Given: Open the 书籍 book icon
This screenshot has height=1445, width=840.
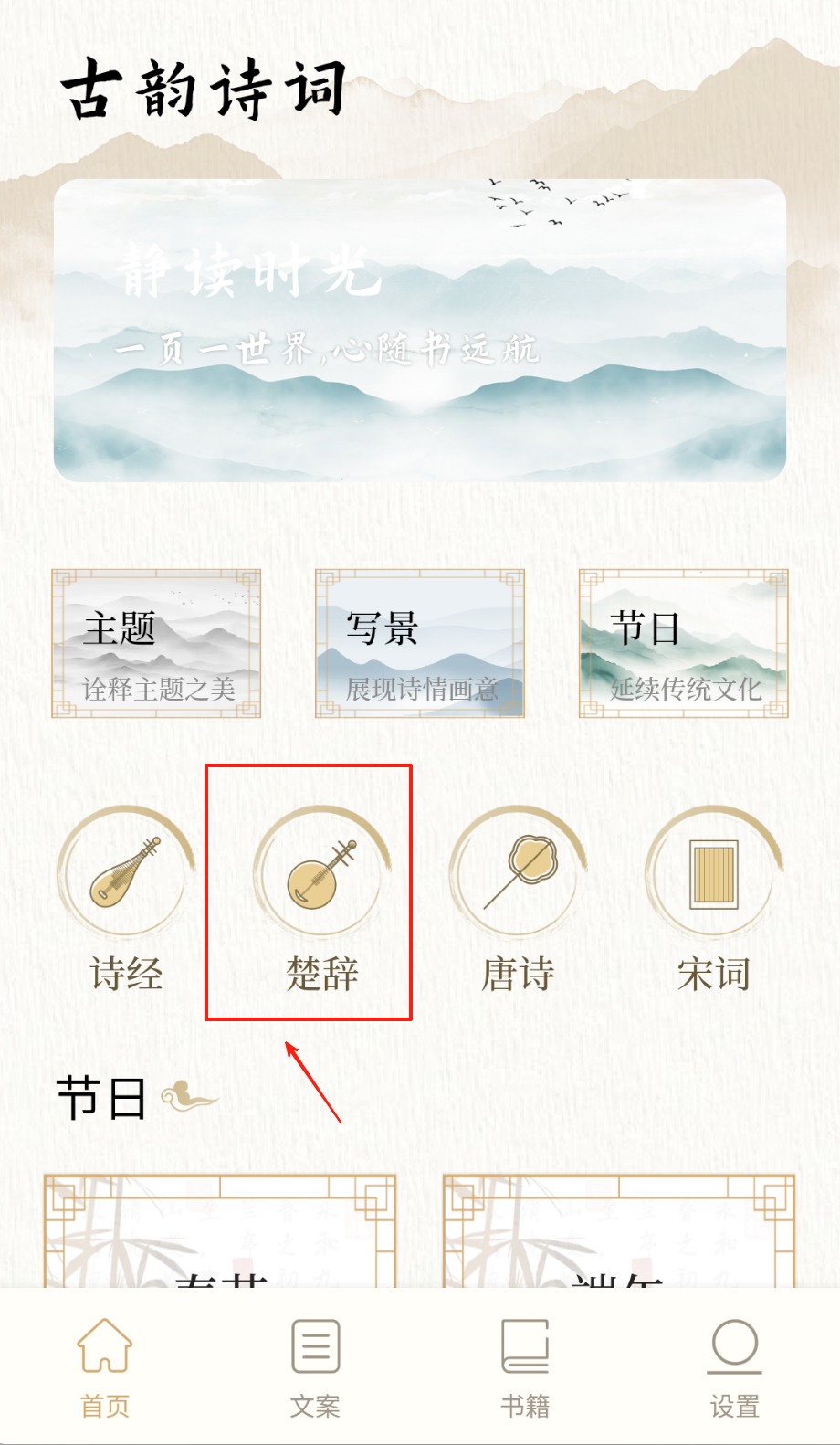Looking at the screenshot, I should tap(525, 1345).
